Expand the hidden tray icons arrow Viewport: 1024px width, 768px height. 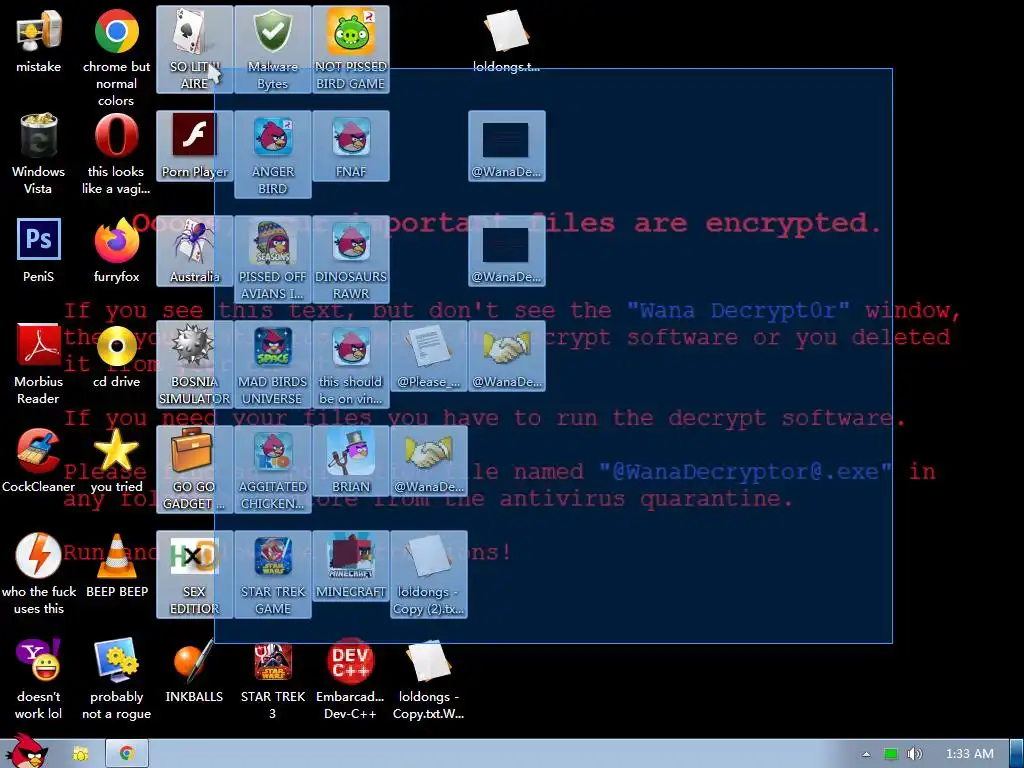click(x=867, y=754)
